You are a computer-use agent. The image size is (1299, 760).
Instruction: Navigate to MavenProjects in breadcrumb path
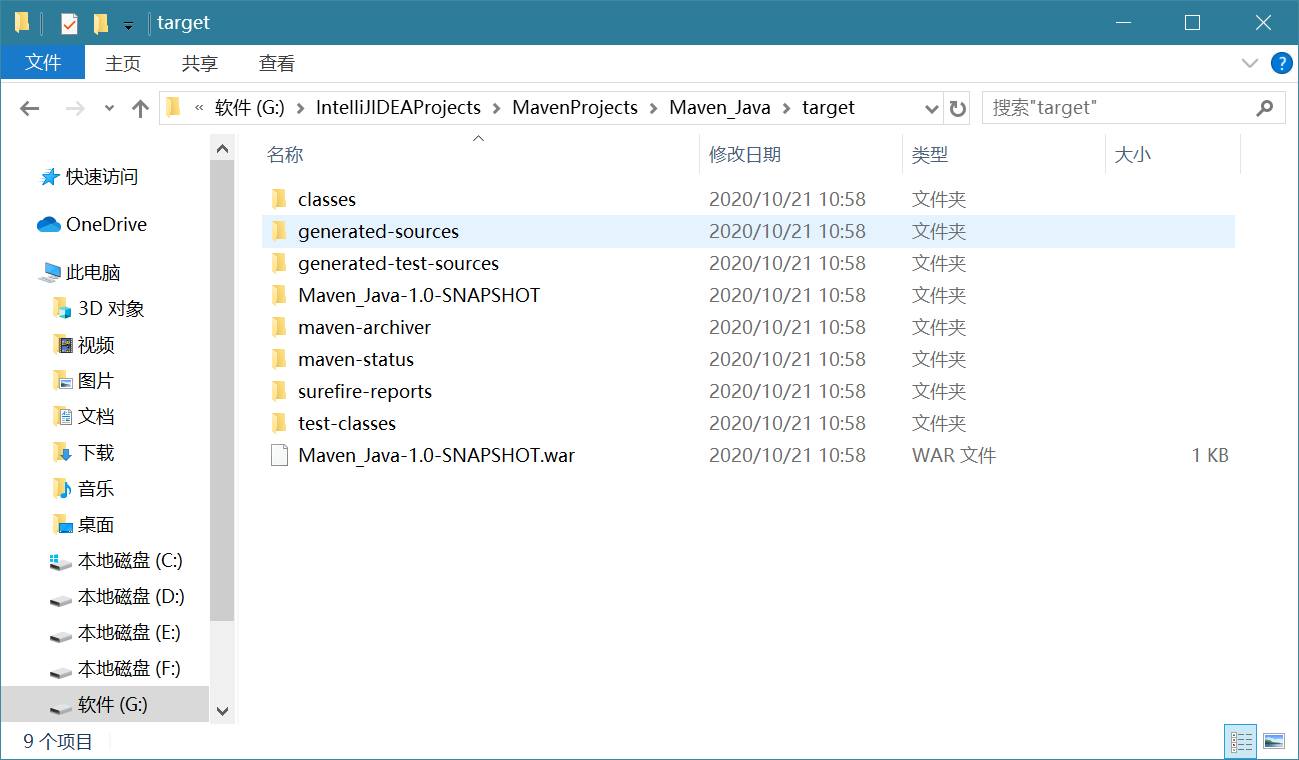575,108
